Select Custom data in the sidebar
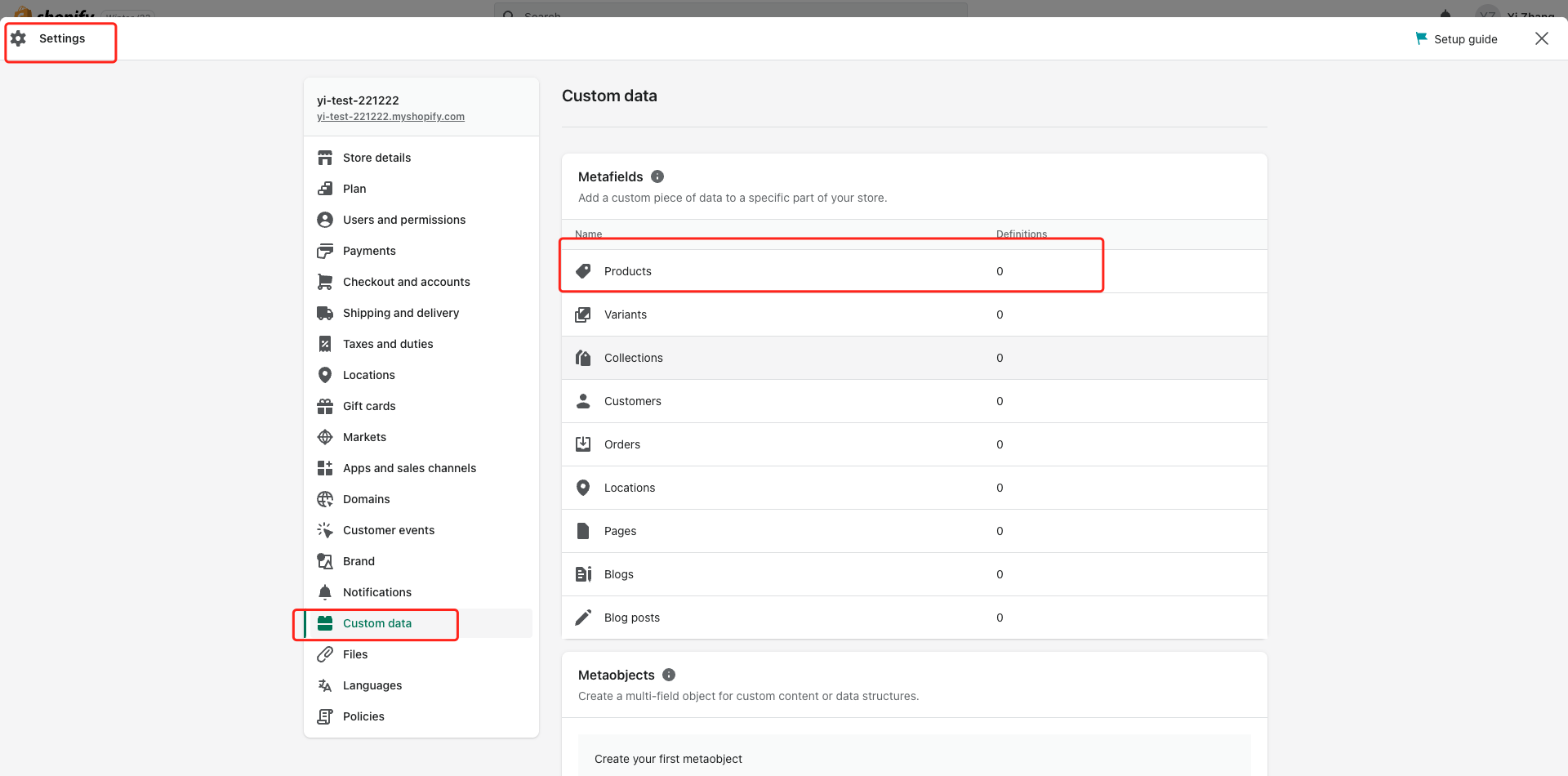 (x=377, y=622)
